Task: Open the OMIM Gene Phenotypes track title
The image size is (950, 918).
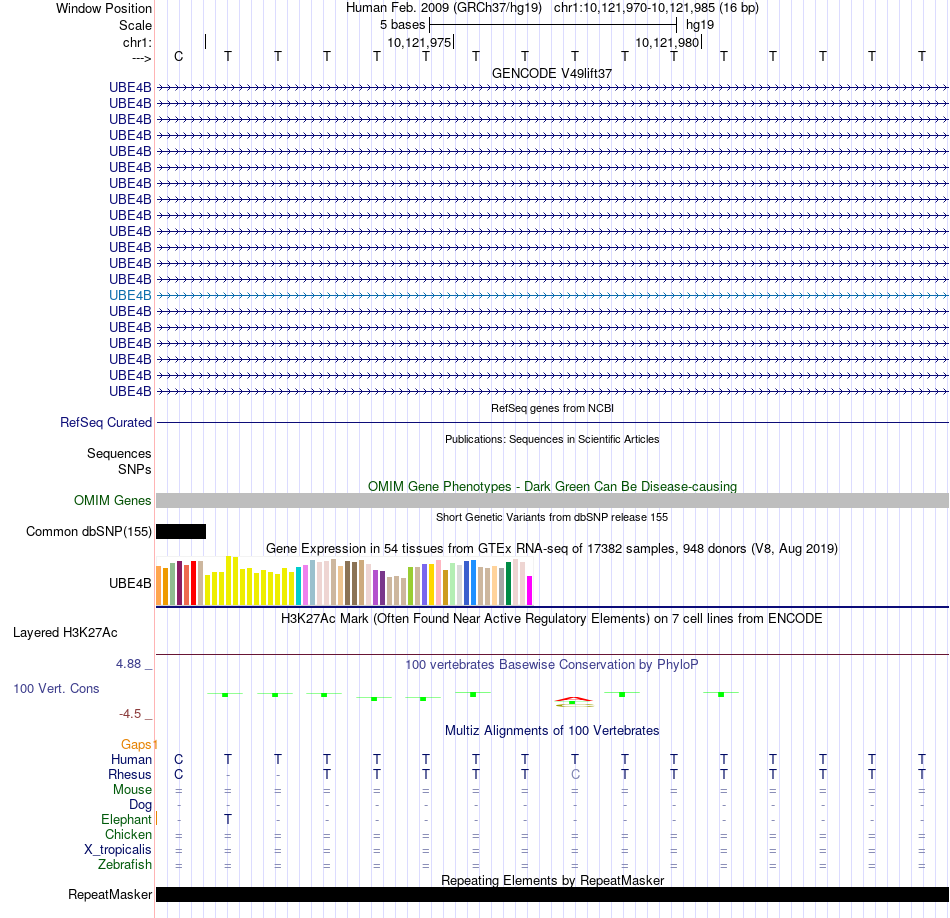Action: [552, 487]
